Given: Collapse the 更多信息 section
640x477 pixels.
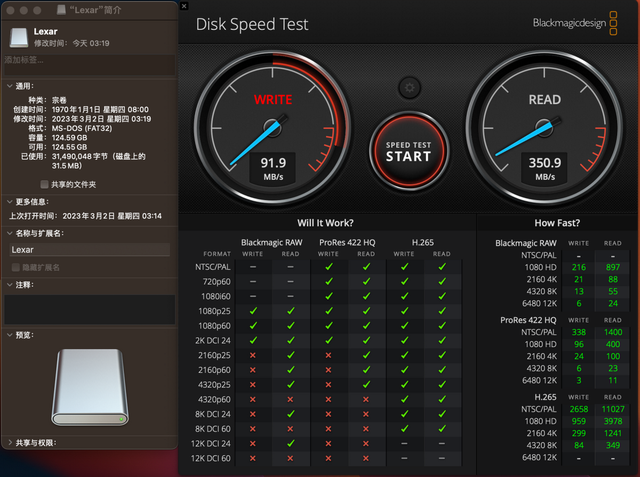Looking at the screenshot, I should click(9, 202).
